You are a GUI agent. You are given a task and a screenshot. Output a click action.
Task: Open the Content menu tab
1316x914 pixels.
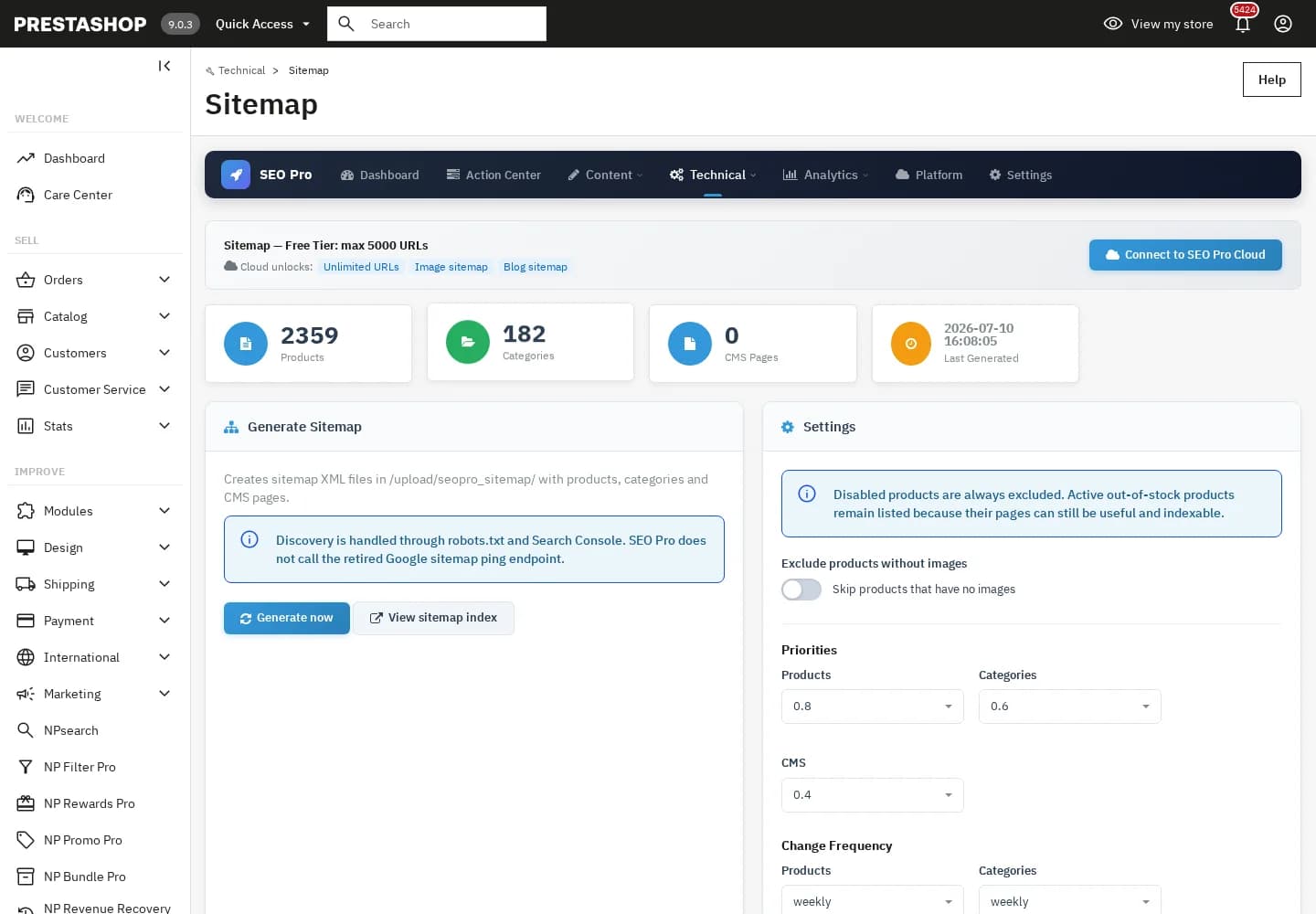tap(605, 175)
